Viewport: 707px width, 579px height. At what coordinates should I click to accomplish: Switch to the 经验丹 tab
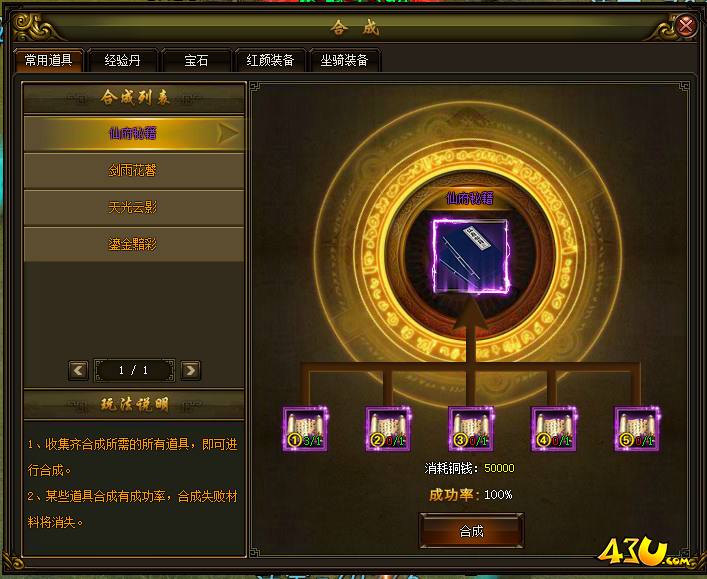[x=123, y=60]
